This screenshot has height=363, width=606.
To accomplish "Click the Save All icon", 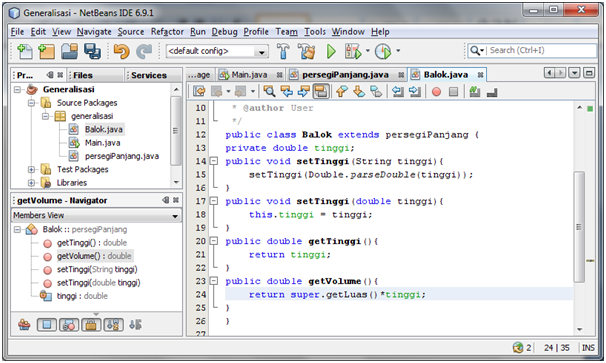I will (92, 51).
